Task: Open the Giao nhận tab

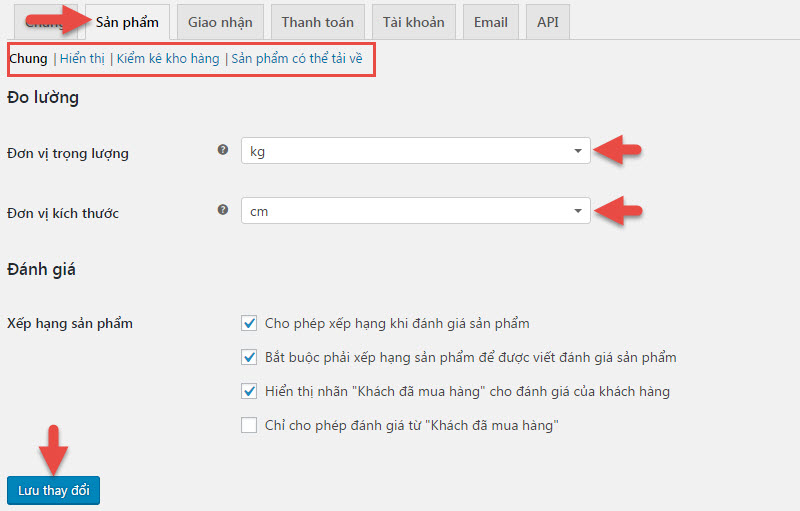Action: pos(220,22)
